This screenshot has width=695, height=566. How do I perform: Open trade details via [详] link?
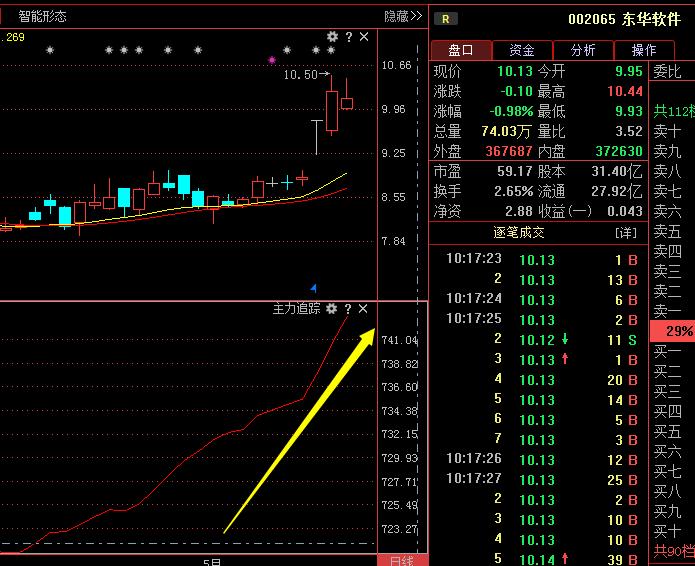point(626,233)
